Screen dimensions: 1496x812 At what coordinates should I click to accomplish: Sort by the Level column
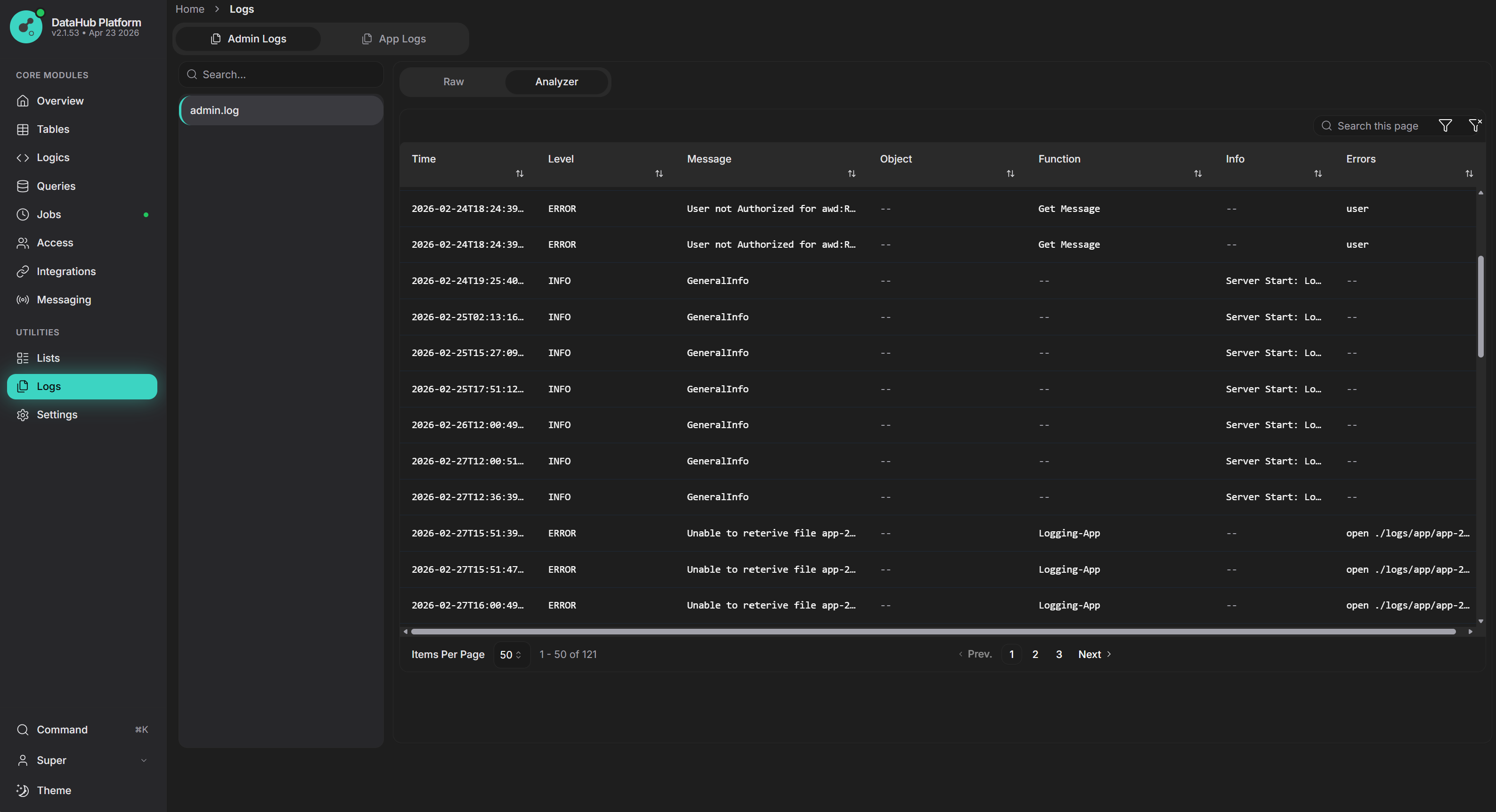point(659,174)
